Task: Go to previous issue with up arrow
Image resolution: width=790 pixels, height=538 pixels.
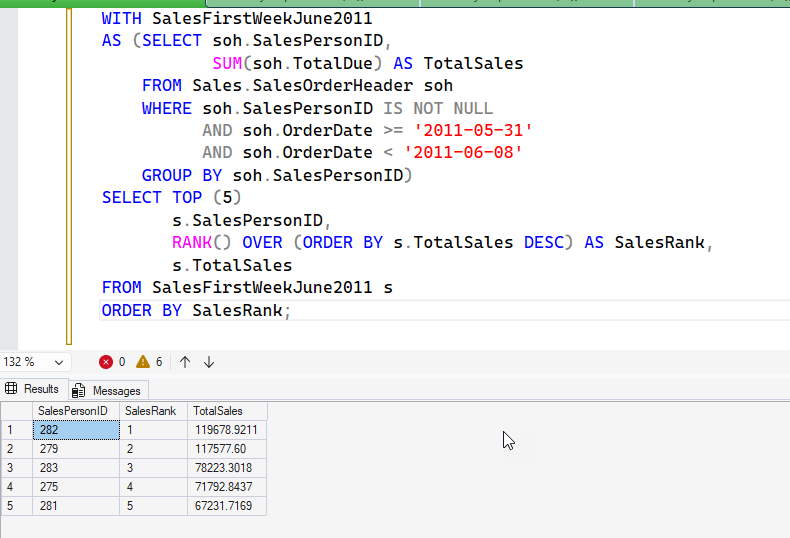Action: (x=185, y=362)
